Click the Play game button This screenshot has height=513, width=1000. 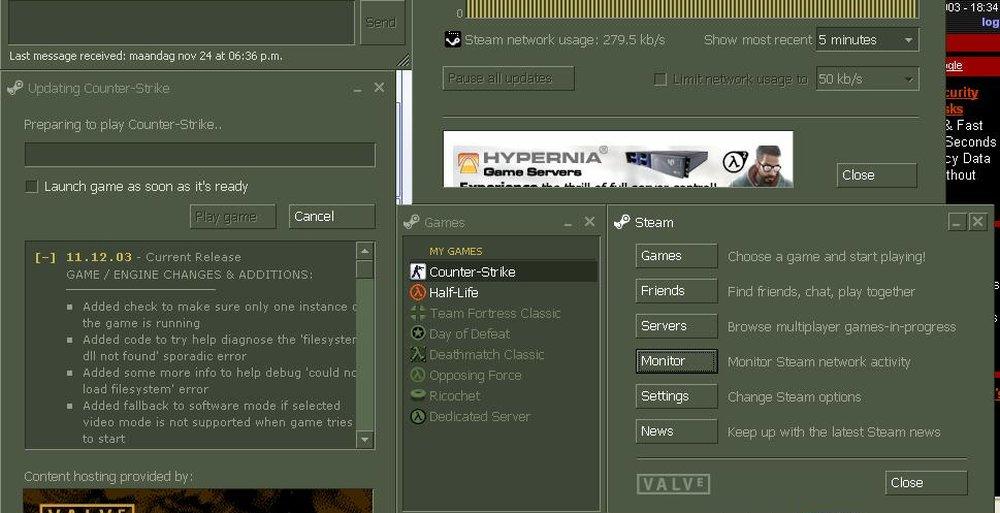233,216
